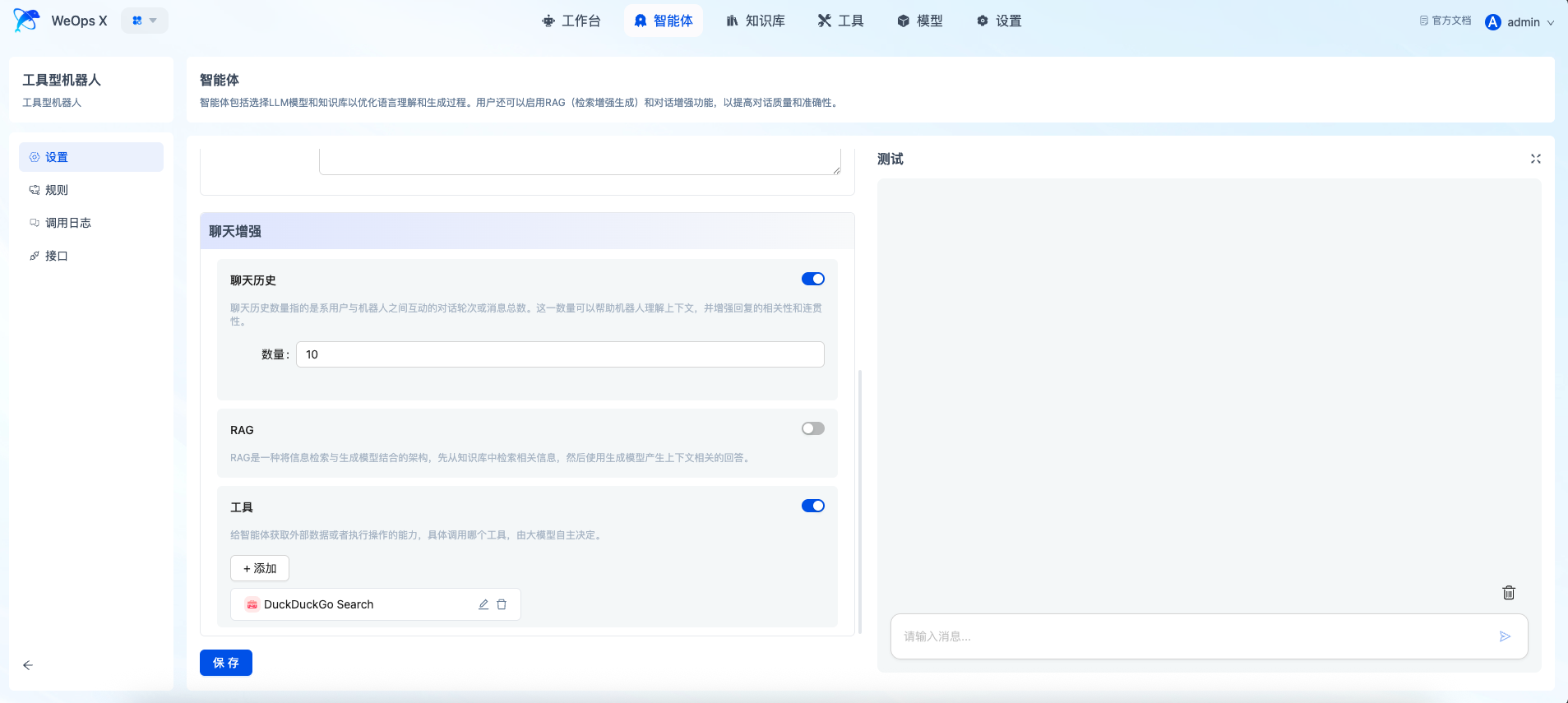This screenshot has width=1568, height=703.
Task: Send the message with arrow icon
Action: [x=1506, y=636]
